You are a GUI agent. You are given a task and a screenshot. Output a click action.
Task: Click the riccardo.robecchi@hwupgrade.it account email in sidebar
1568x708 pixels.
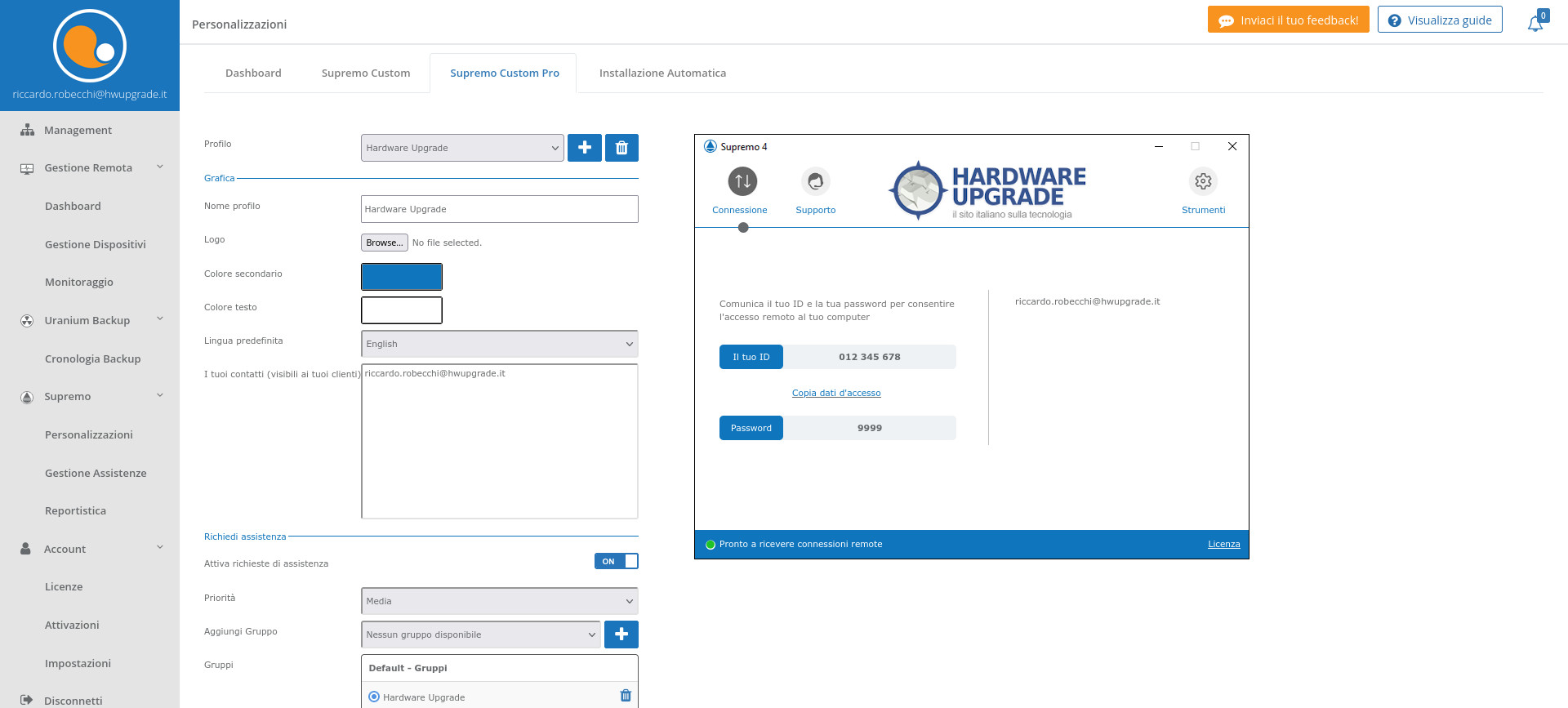coord(90,94)
